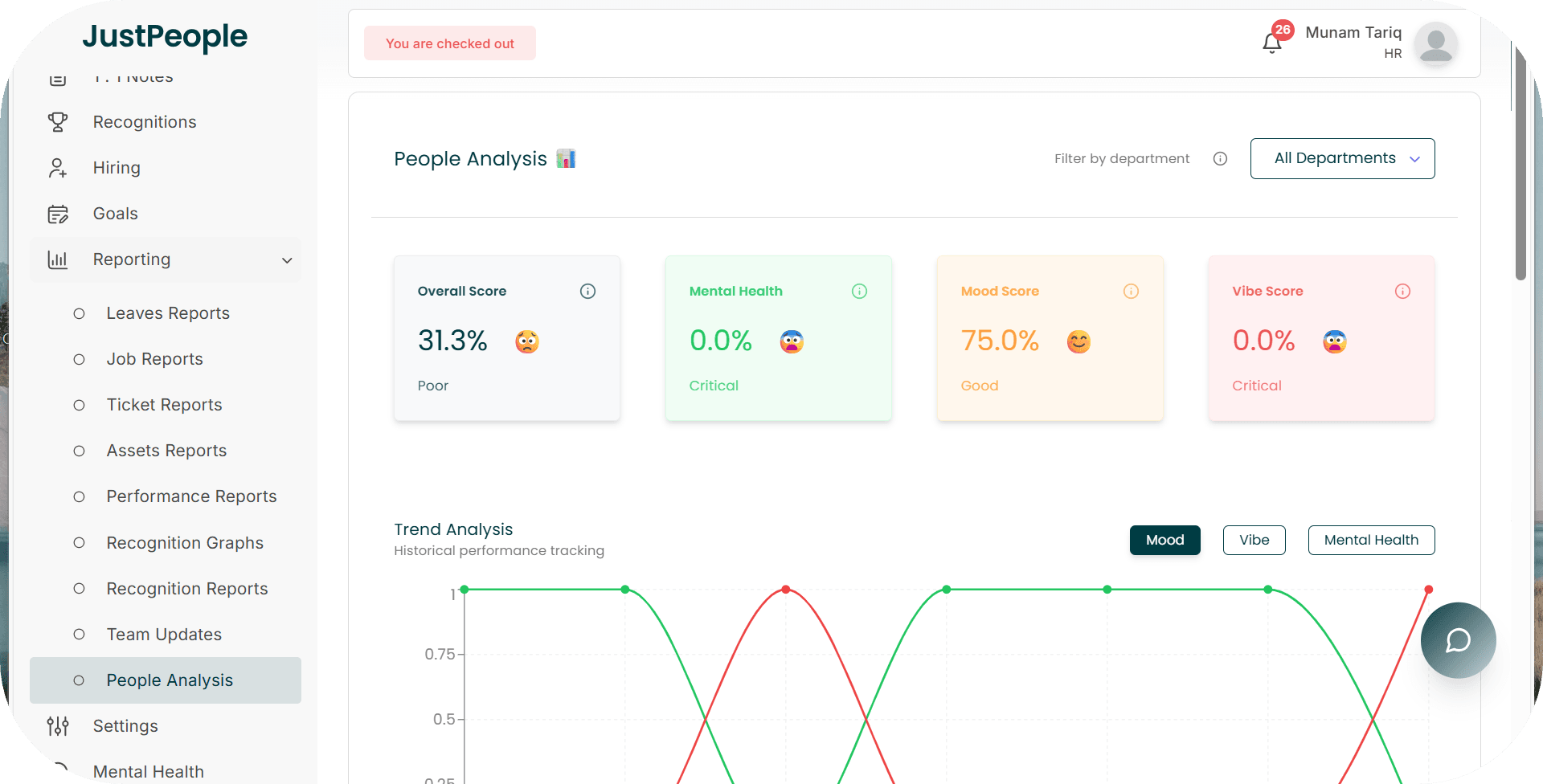This screenshot has width=1543, height=784.
Task: Click the filter by department info icon
Action: click(1220, 159)
